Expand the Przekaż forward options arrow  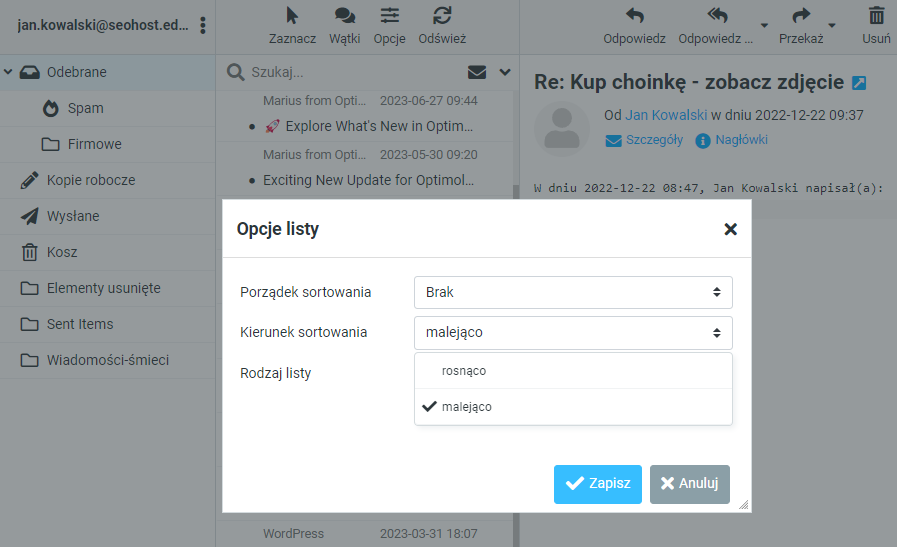pyautogui.click(x=831, y=26)
